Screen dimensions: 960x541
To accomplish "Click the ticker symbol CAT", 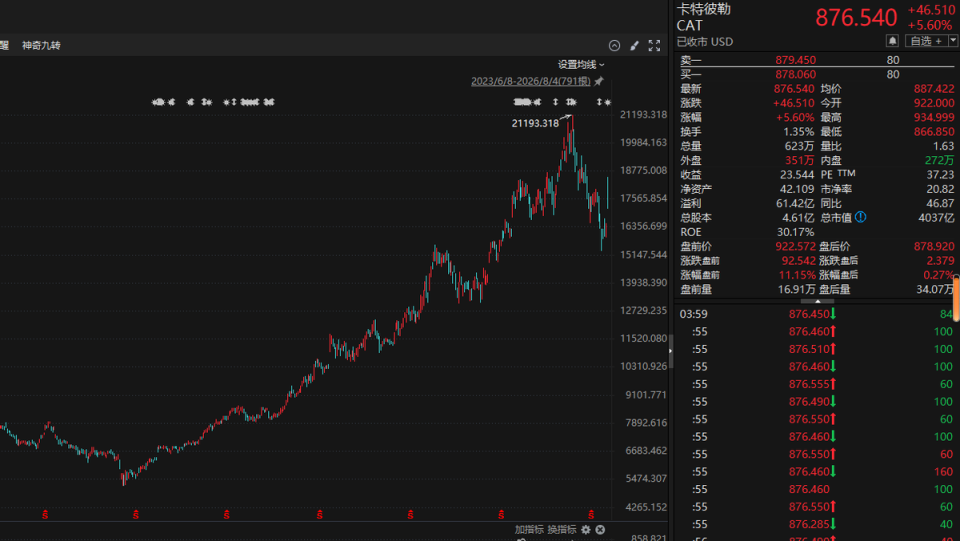I will tap(689, 26).
